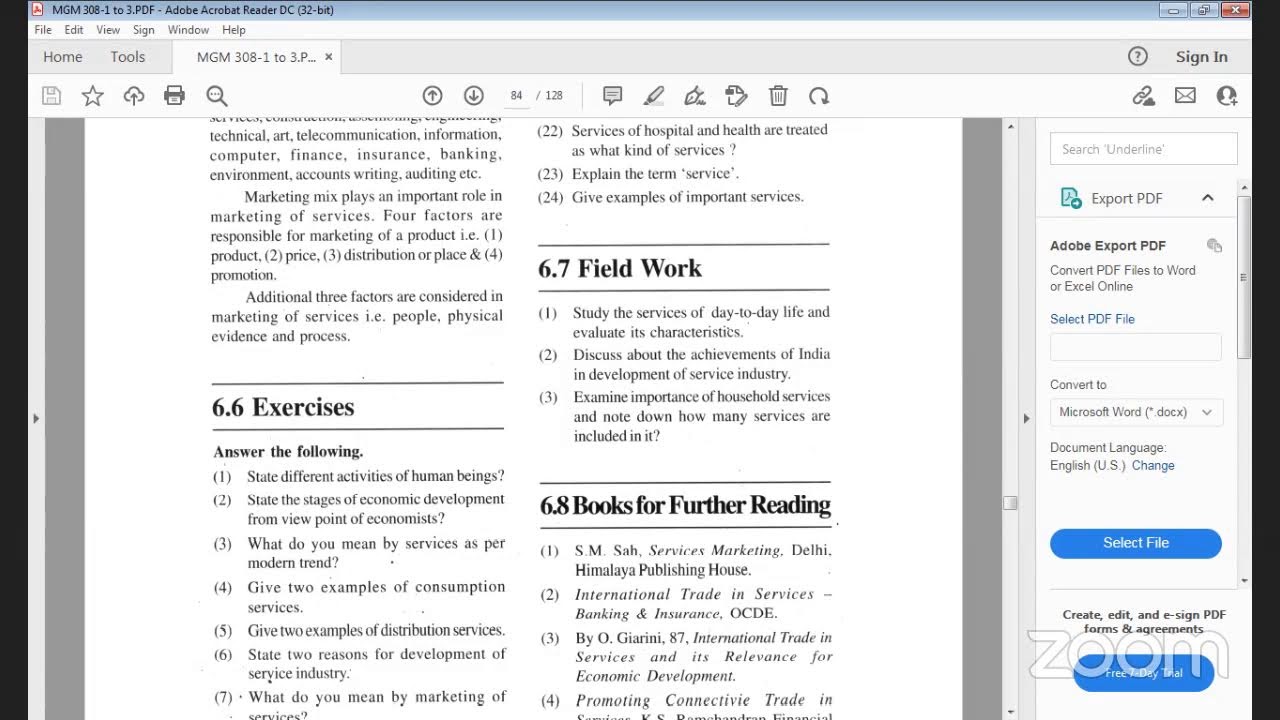
Task: Open the Window menu
Action: click(188, 30)
